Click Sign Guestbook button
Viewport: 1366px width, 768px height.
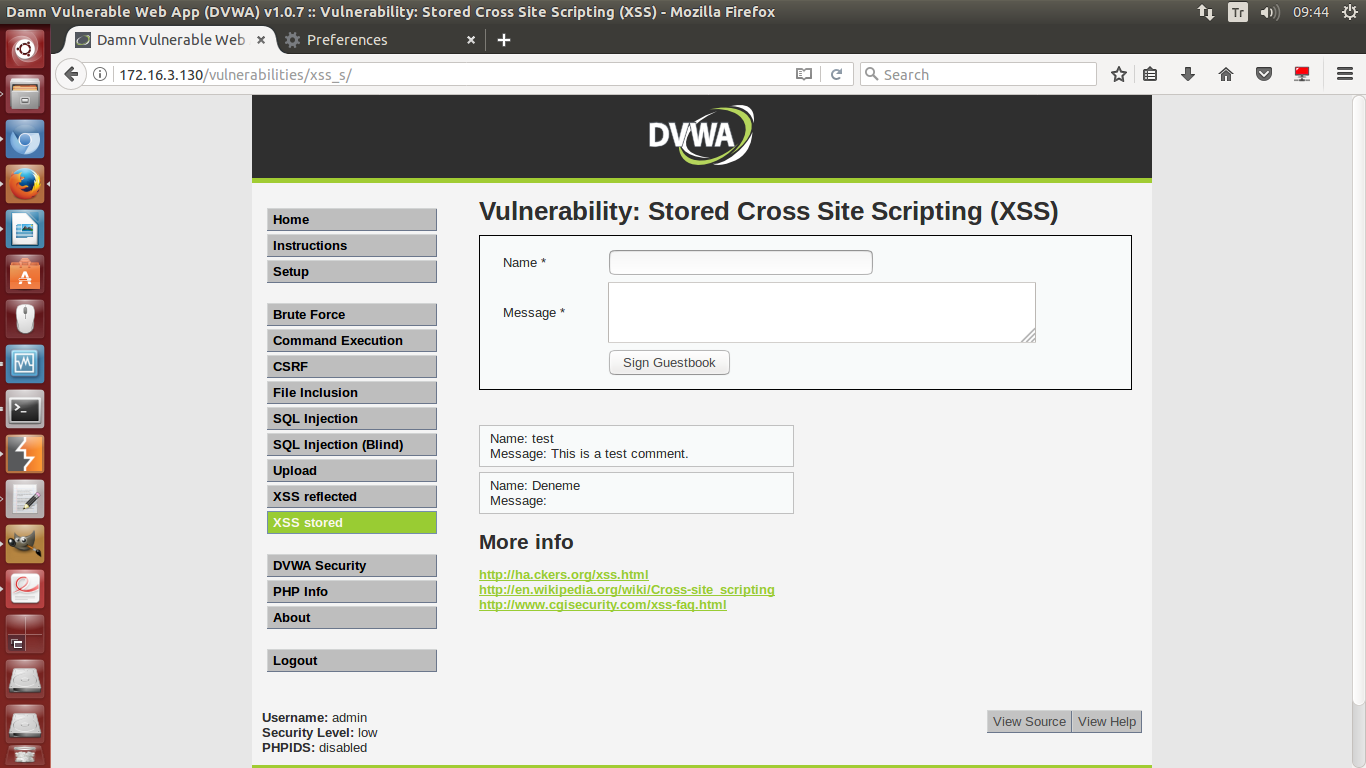(x=669, y=363)
